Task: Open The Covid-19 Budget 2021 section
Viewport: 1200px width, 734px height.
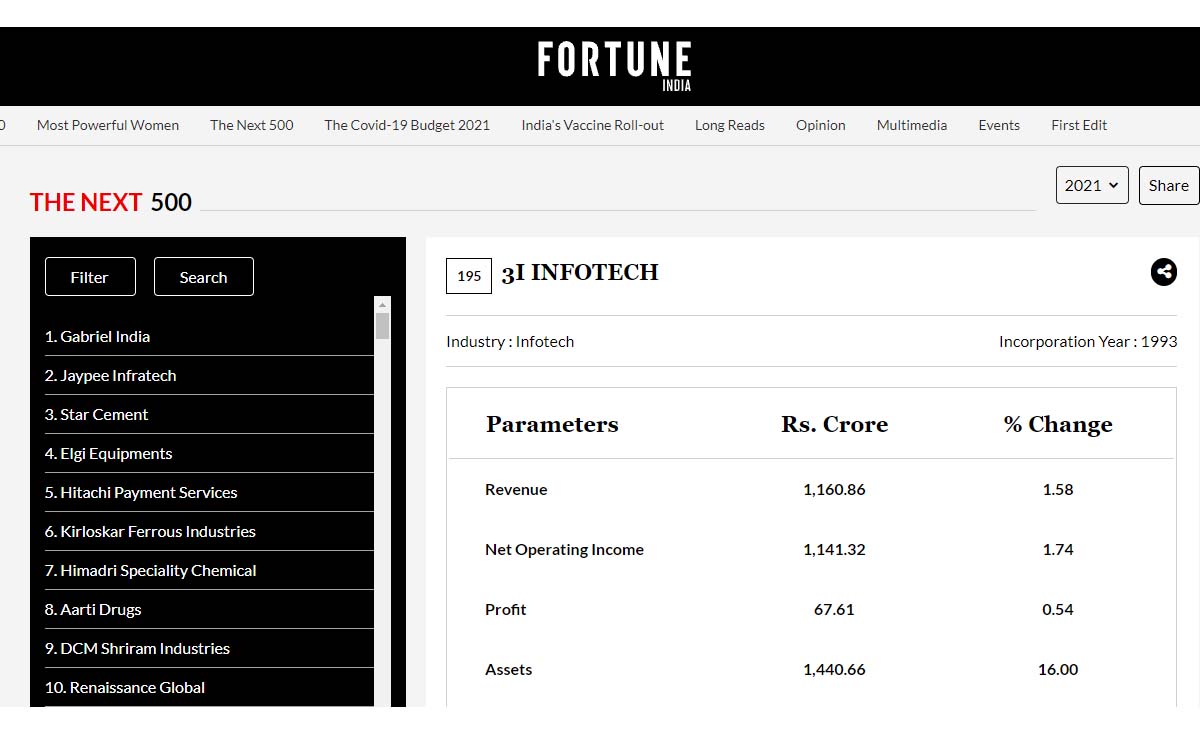Action: (407, 125)
